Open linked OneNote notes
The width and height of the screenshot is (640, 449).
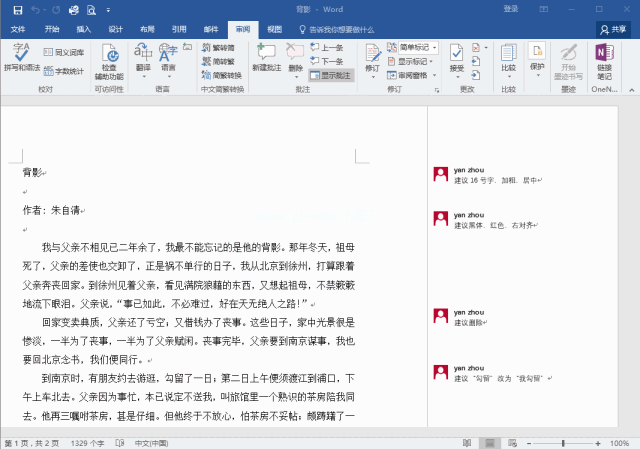coord(604,58)
